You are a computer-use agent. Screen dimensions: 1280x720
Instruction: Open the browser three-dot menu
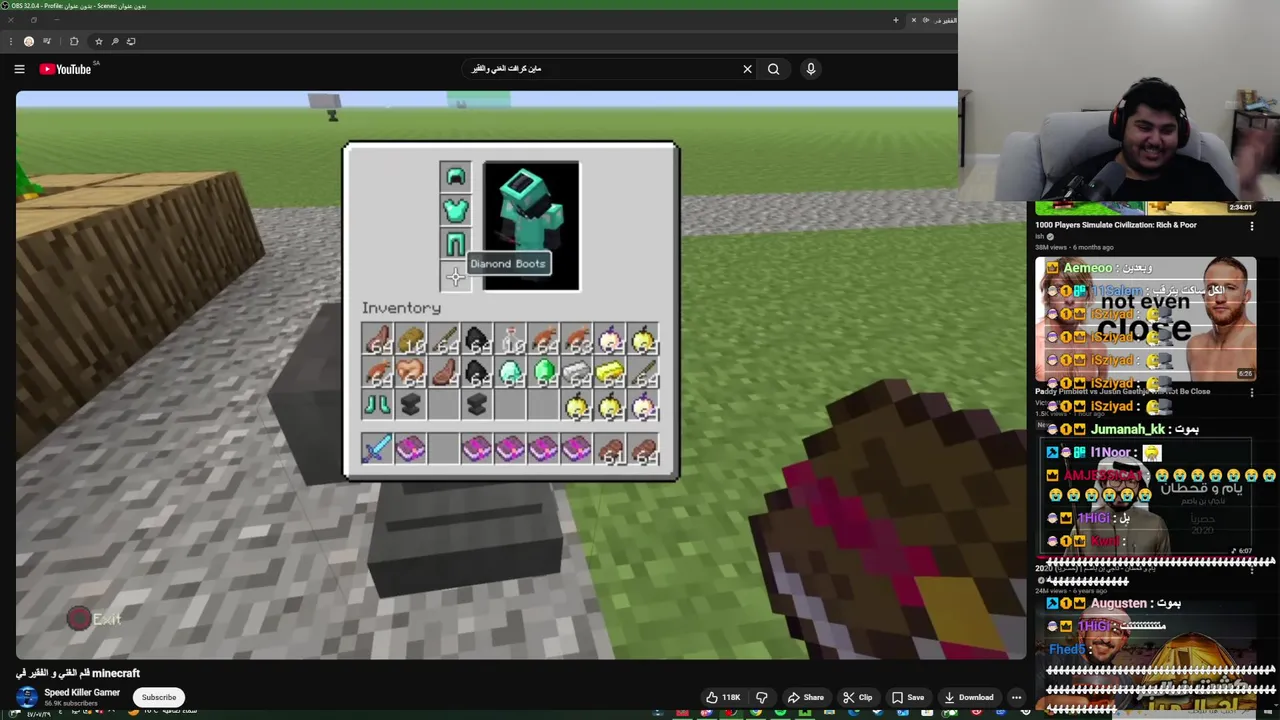point(11,41)
